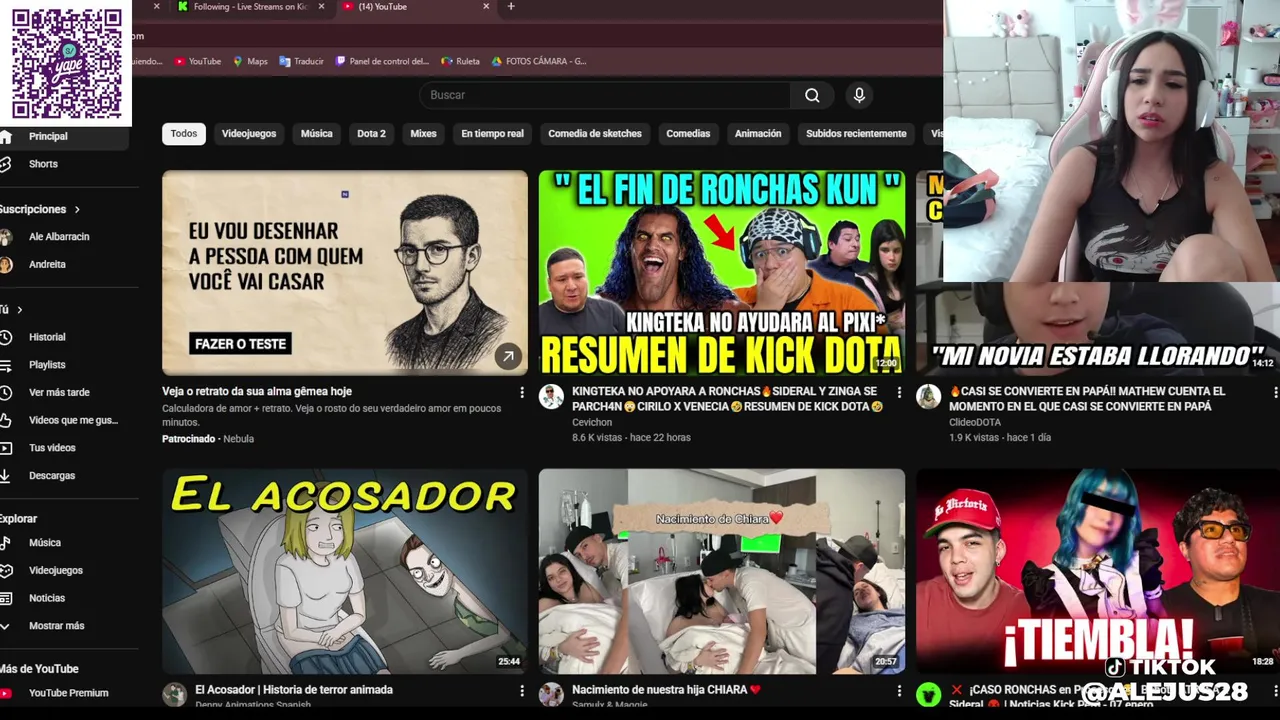
Task: Select Comedia de sketches chip
Action: tap(595, 134)
